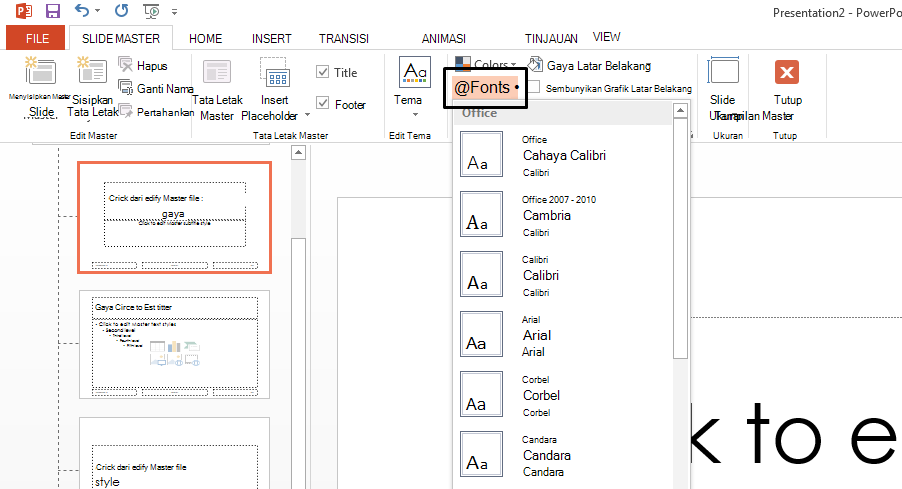Open Customize Quick Access Toolbar arrow
Viewport: 902px width, 489px height.
174,12
